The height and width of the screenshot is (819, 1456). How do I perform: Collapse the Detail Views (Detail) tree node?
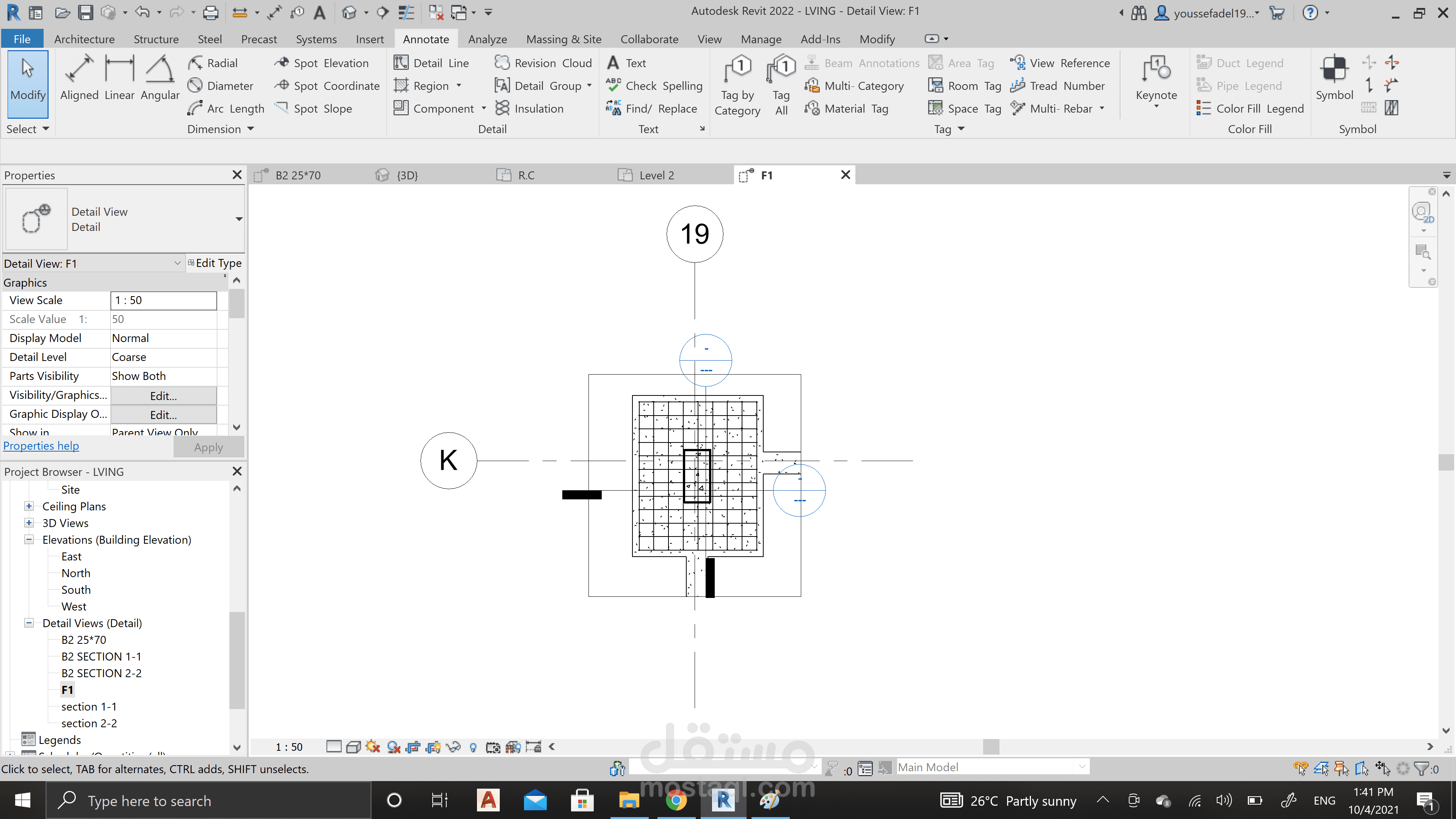[29, 623]
